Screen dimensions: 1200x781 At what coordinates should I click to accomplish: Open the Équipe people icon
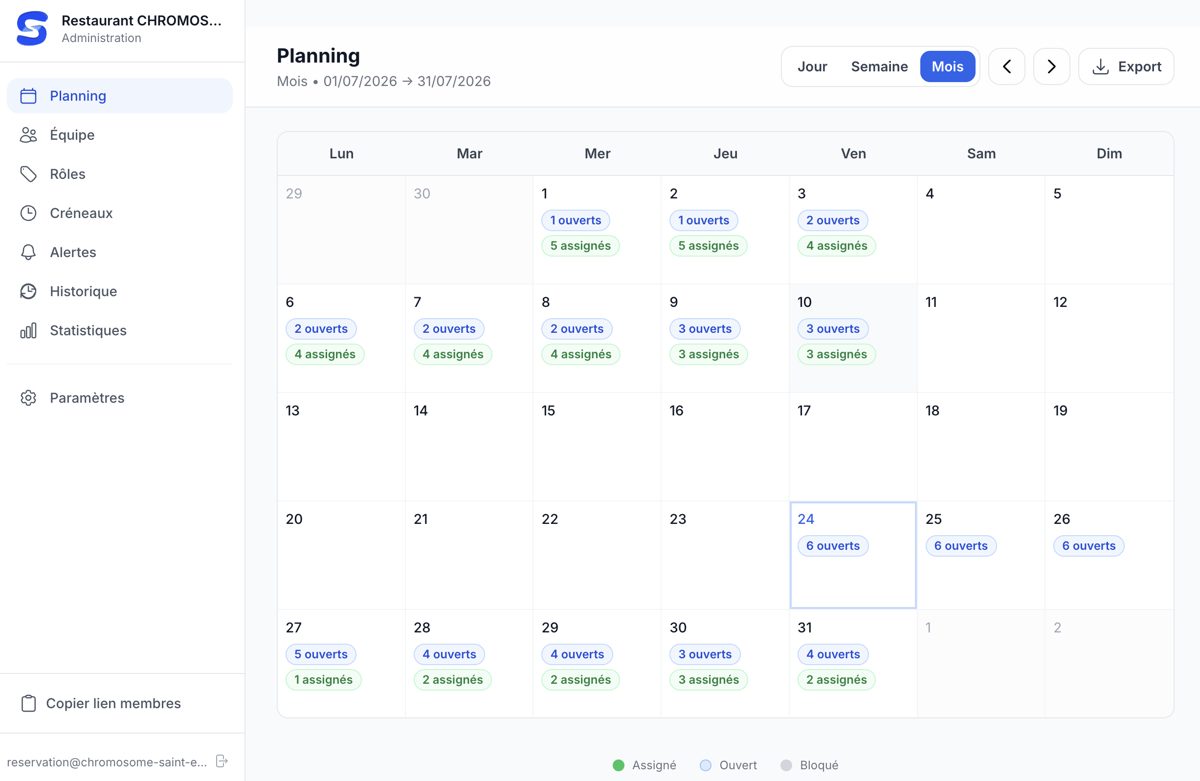pos(28,135)
